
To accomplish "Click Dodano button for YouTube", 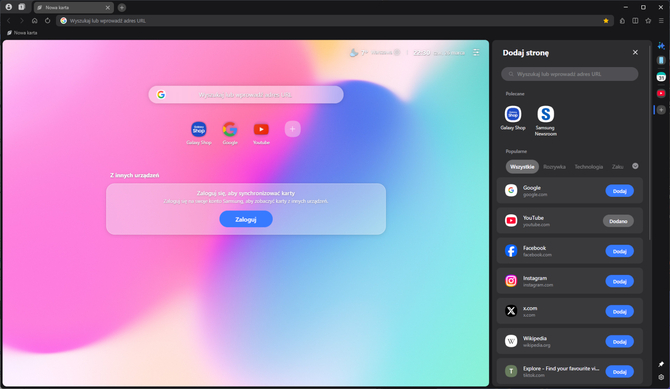I will (x=618, y=221).
